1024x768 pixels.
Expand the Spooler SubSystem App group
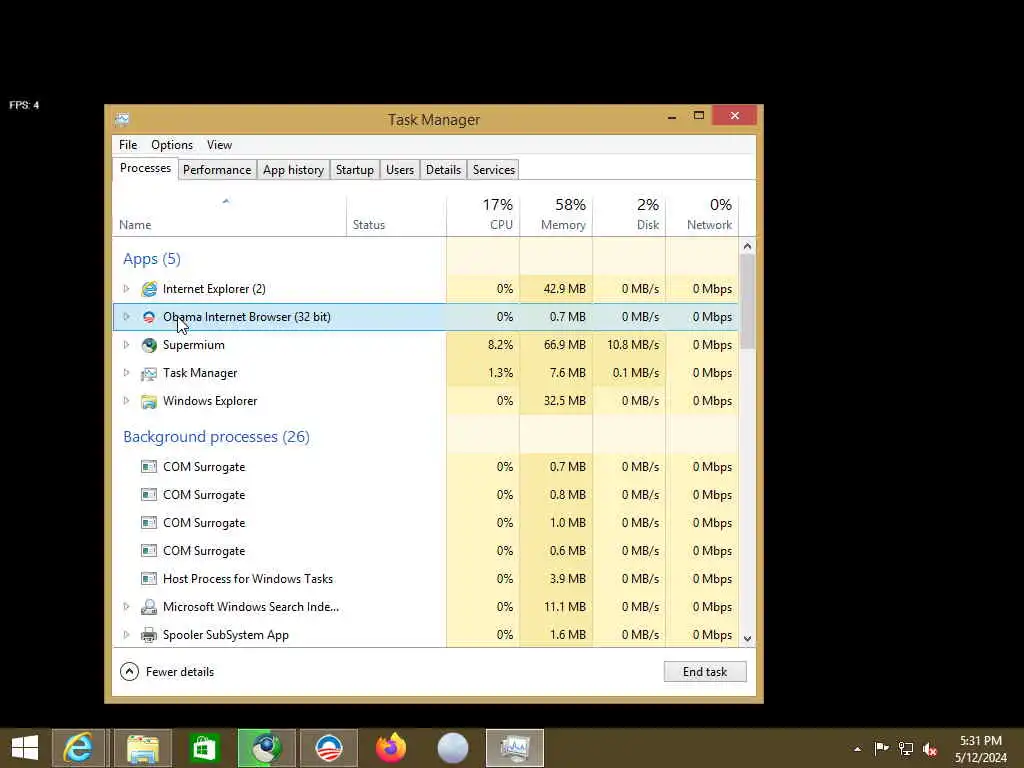coord(127,635)
